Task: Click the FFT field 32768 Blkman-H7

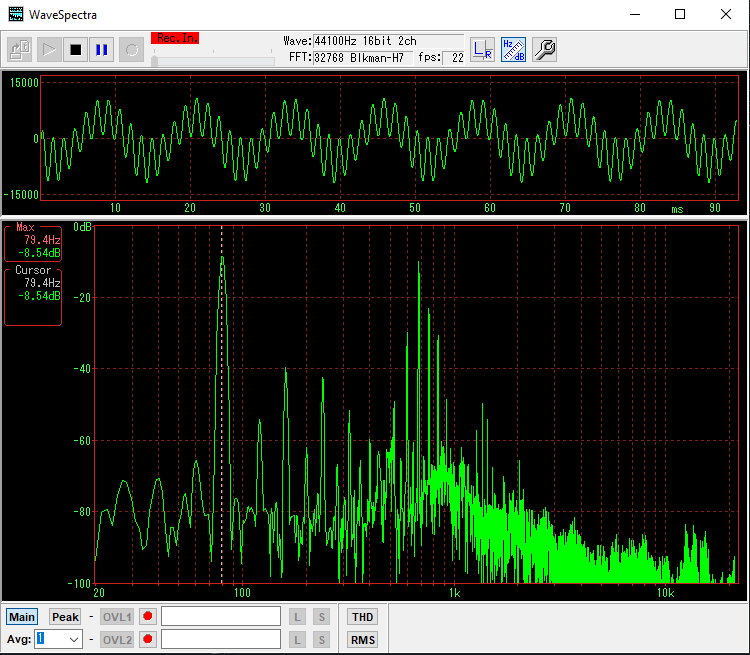Action: (x=363, y=58)
